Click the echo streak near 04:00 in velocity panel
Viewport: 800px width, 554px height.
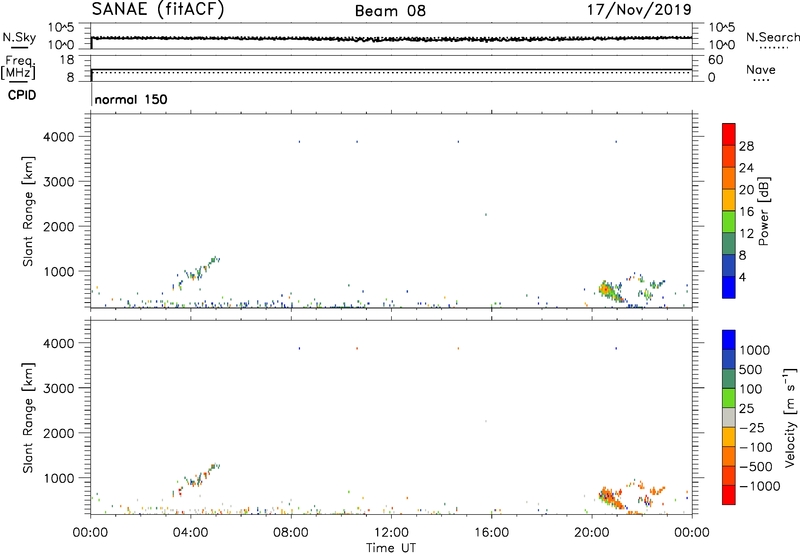click(x=196, y=480)
